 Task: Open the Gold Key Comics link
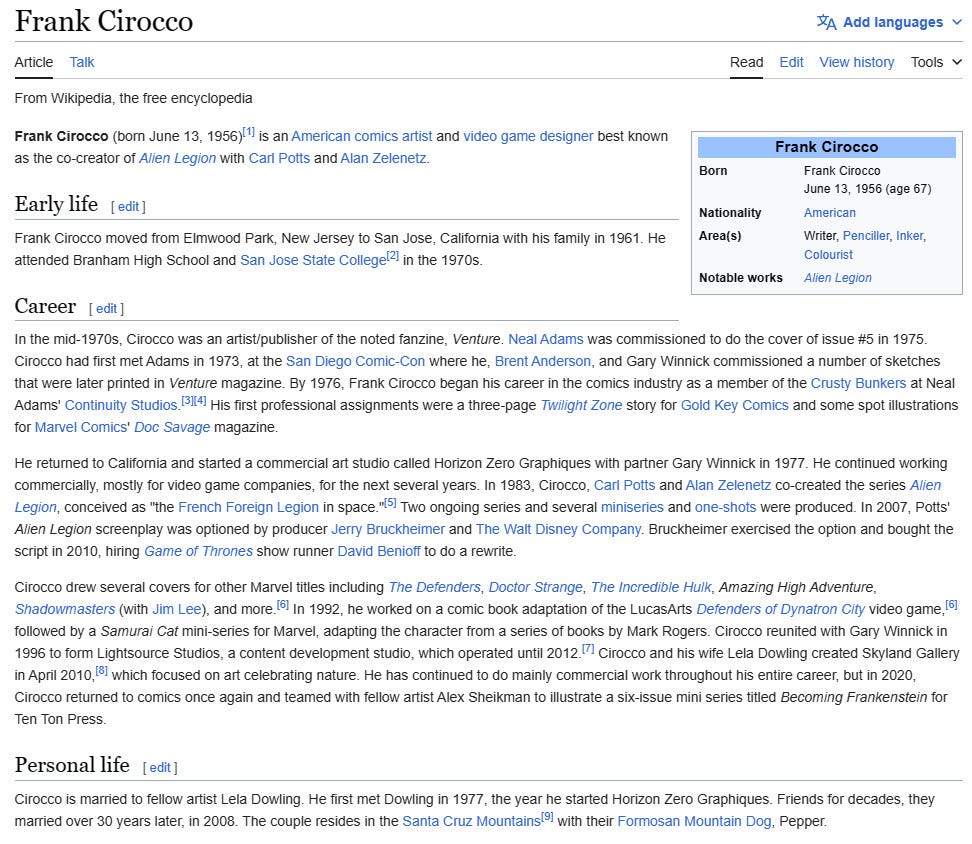click(735, 405)
